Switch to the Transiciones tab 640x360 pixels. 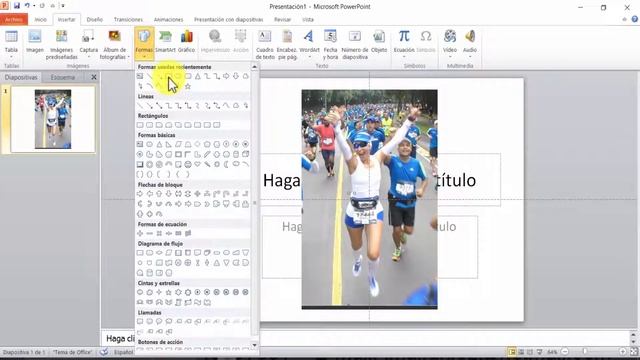128,19
